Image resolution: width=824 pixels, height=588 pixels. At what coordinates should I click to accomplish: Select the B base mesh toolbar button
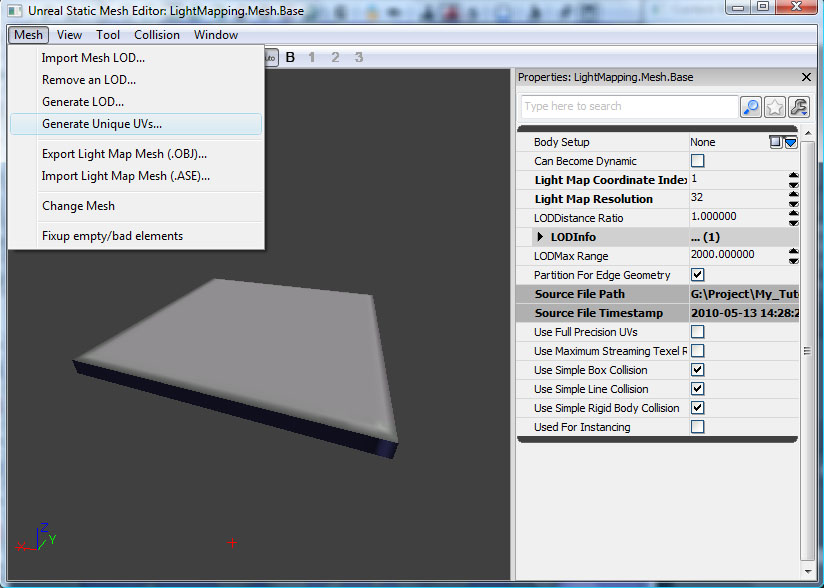[x=290, y=57]
